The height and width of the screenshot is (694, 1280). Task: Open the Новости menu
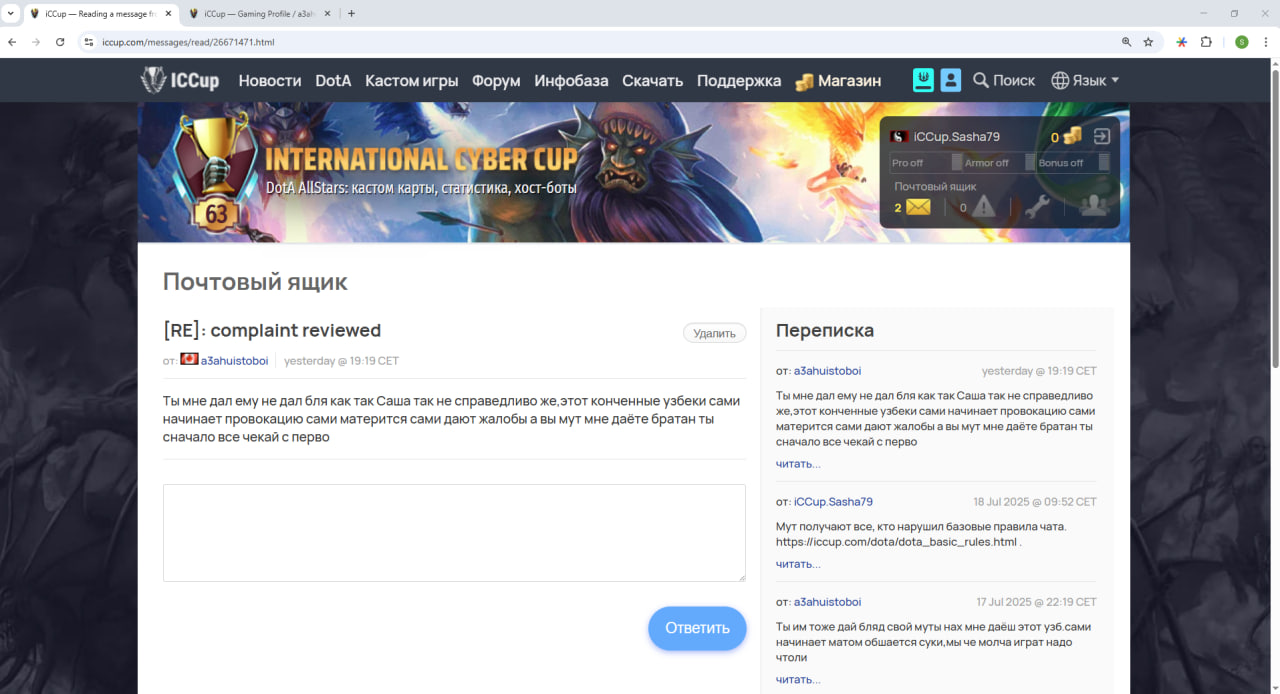click(x=270, y=80)
